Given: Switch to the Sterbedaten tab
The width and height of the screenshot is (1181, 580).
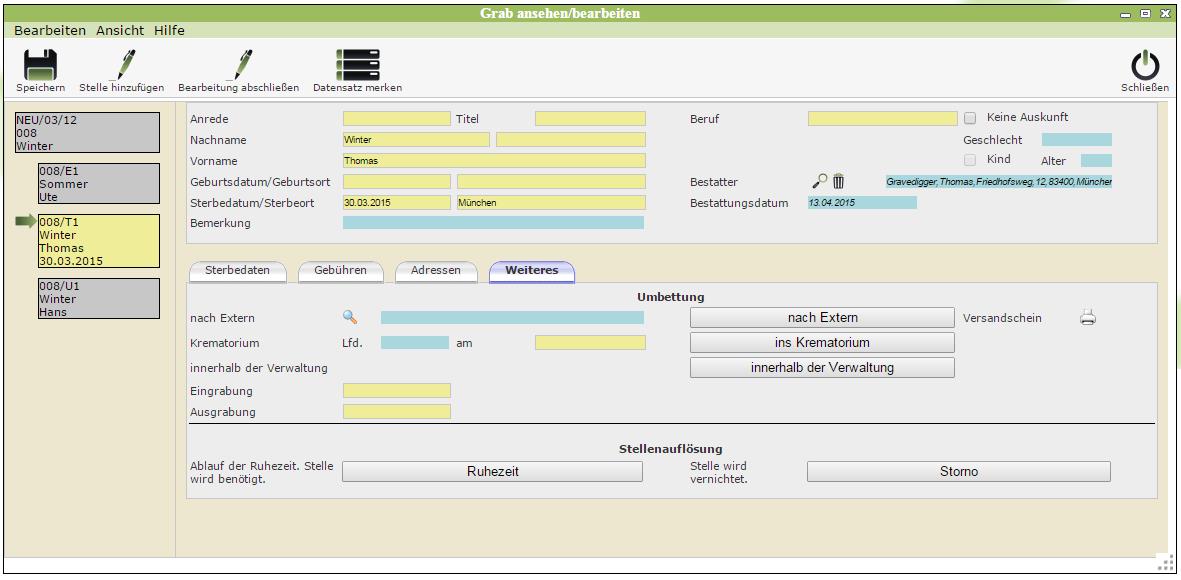Looking at the screenshot, I should [237, 271].
